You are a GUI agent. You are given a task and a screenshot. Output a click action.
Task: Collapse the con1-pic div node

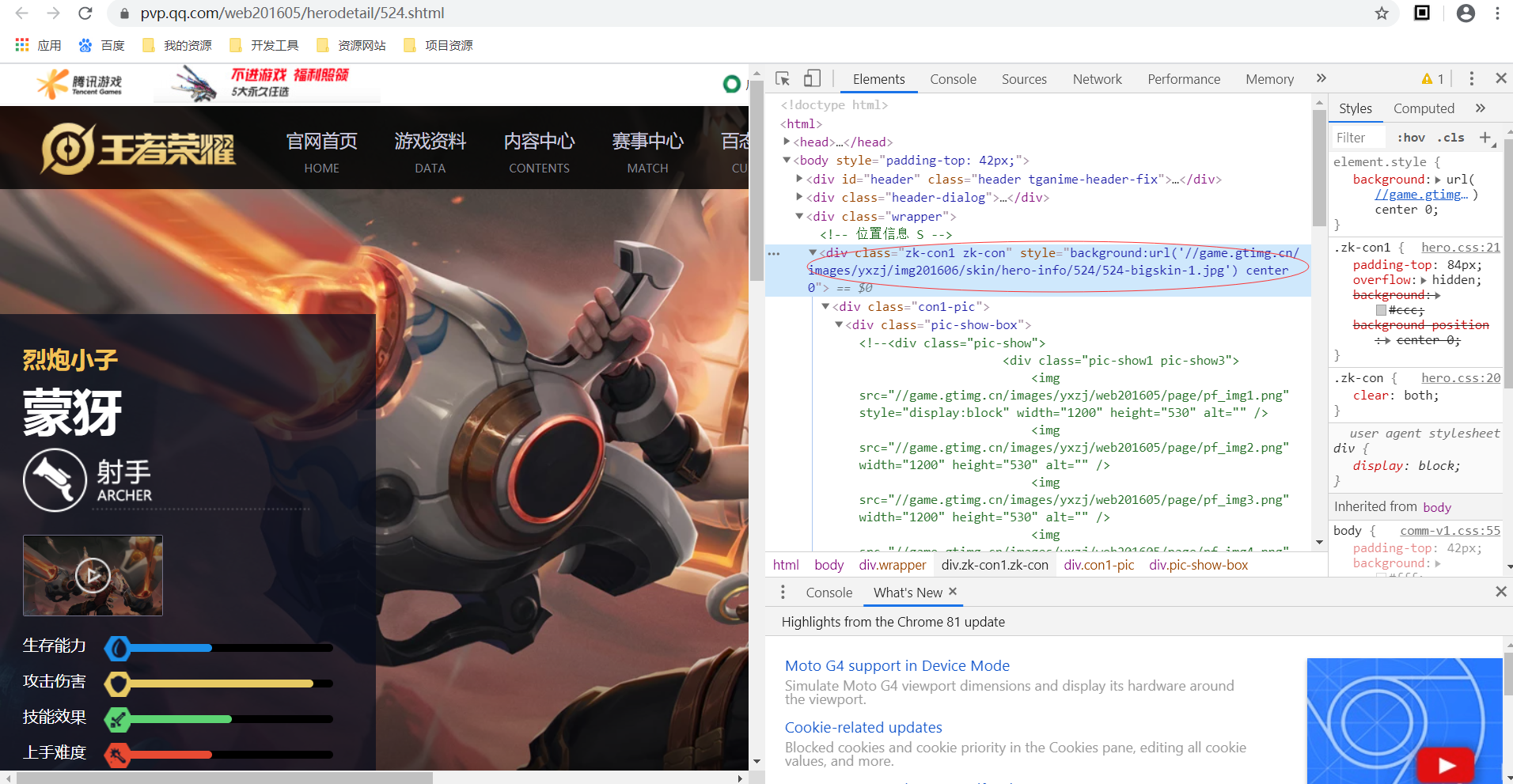[825, 306]
